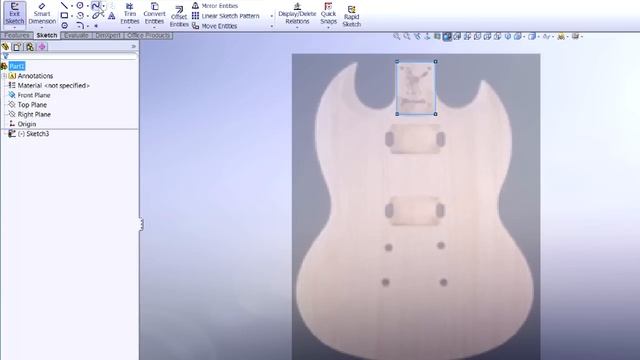Activate the Offset Entities tool

click(x=179, y=16)
